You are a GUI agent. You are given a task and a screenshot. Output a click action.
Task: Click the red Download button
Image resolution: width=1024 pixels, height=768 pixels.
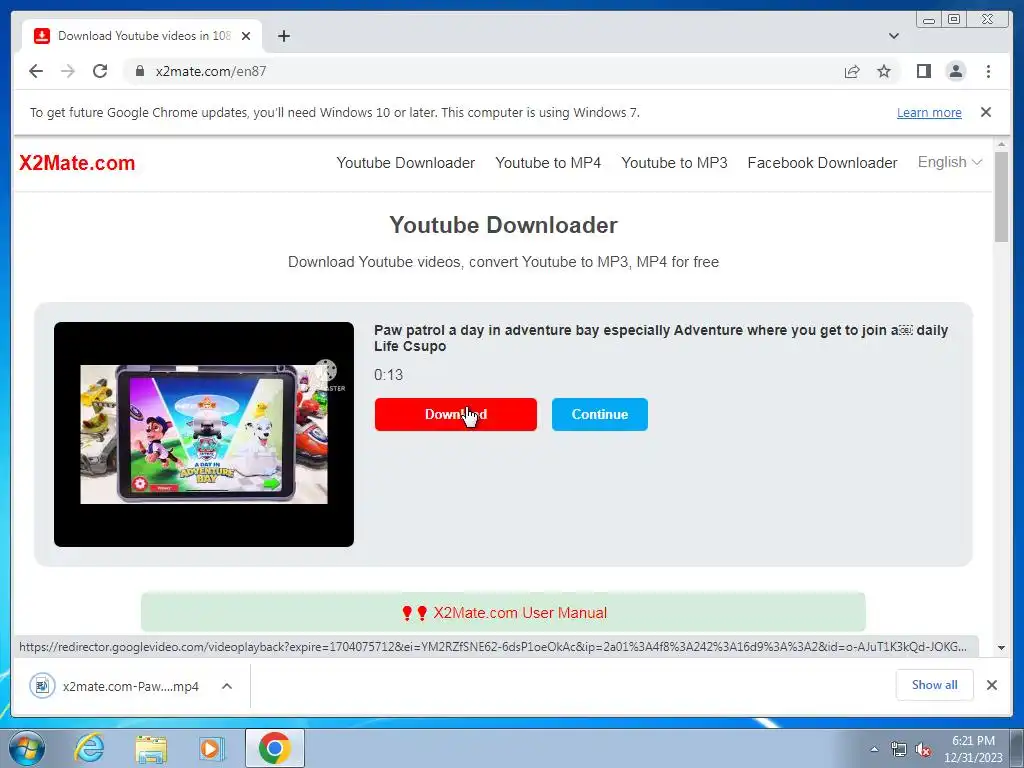pos(456,415)
